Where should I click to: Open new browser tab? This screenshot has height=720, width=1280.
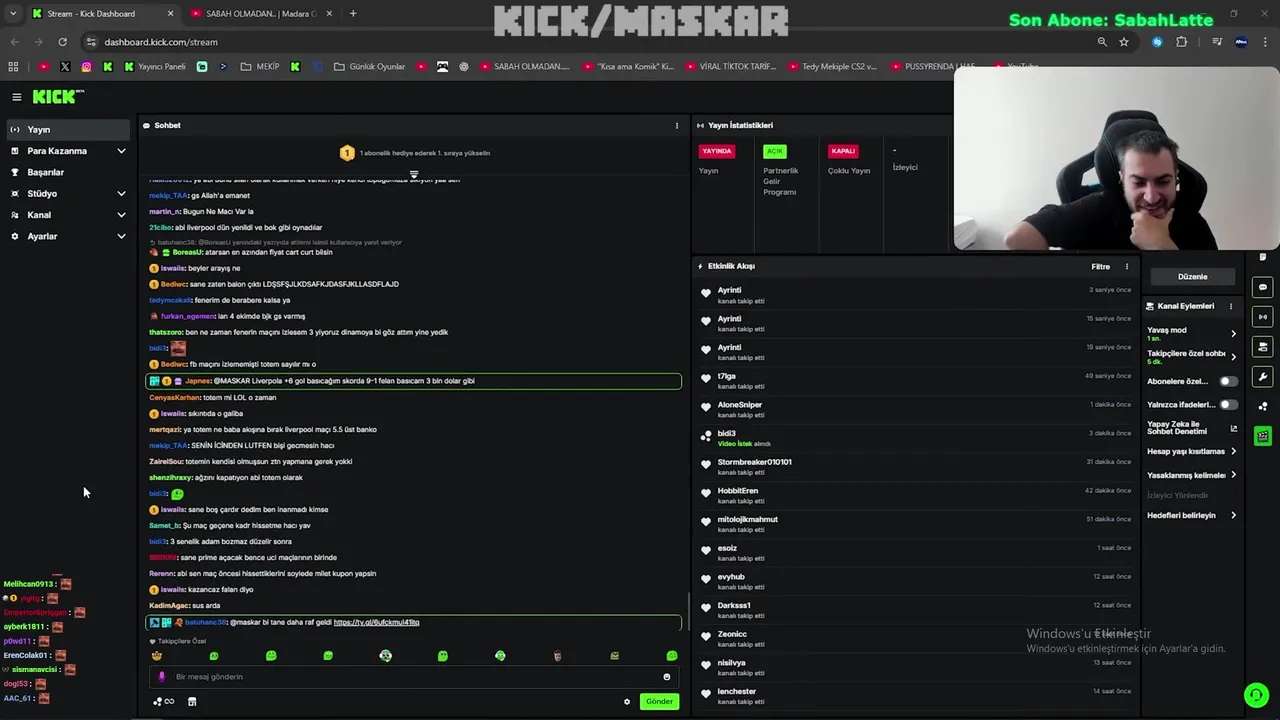pyautogui.click(x=353, y=14)
